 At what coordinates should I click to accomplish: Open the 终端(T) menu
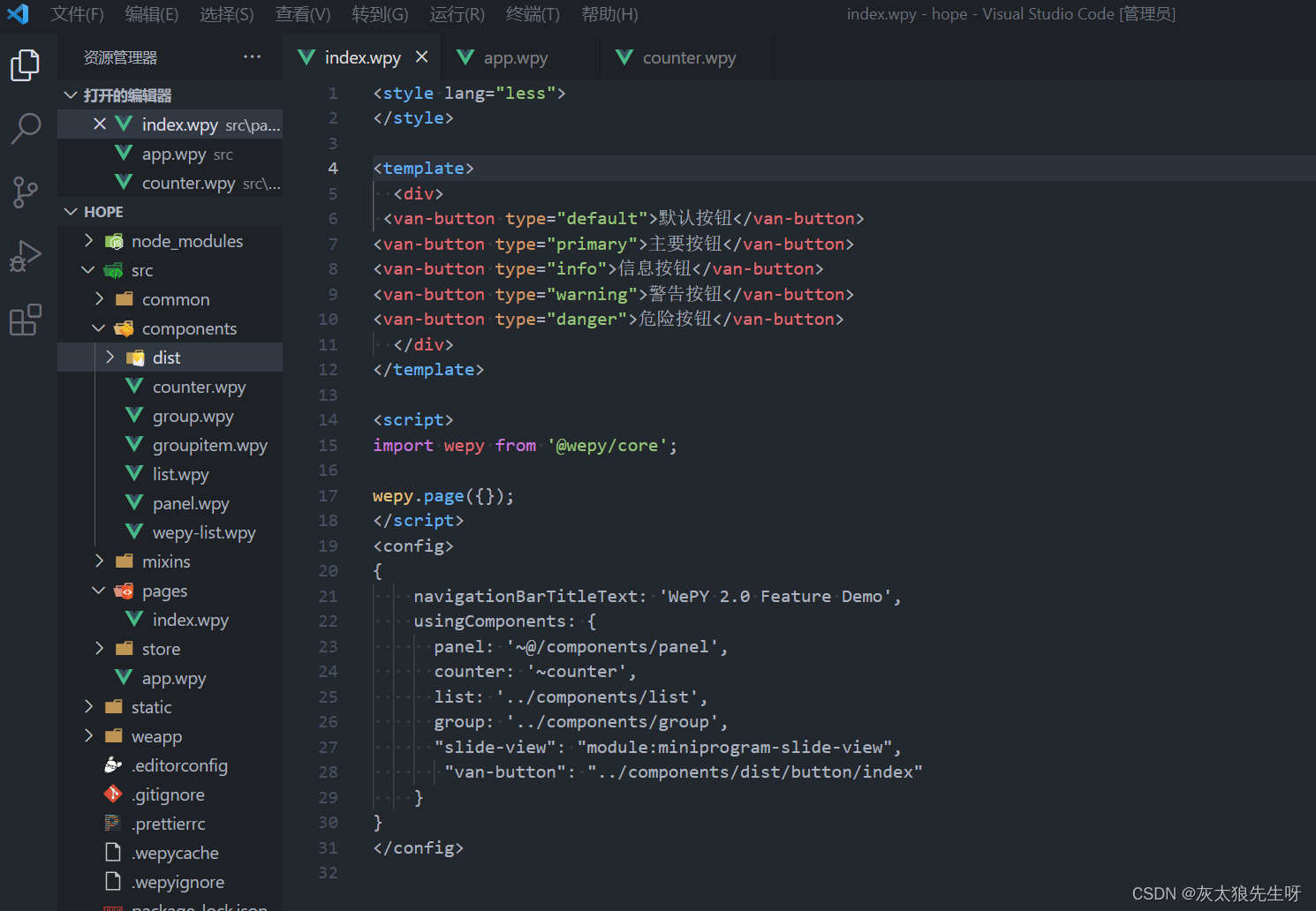pos(533,14)
